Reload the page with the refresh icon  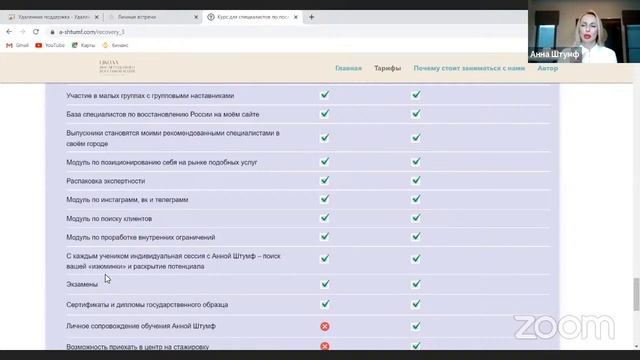point(36,31)
